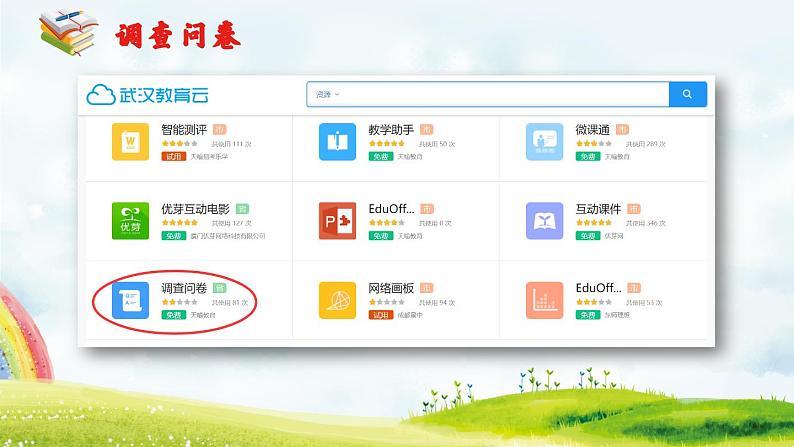794x447 pixels.
Task: Click the usage count text of 互动课件
Action: (x=646, y=223)
